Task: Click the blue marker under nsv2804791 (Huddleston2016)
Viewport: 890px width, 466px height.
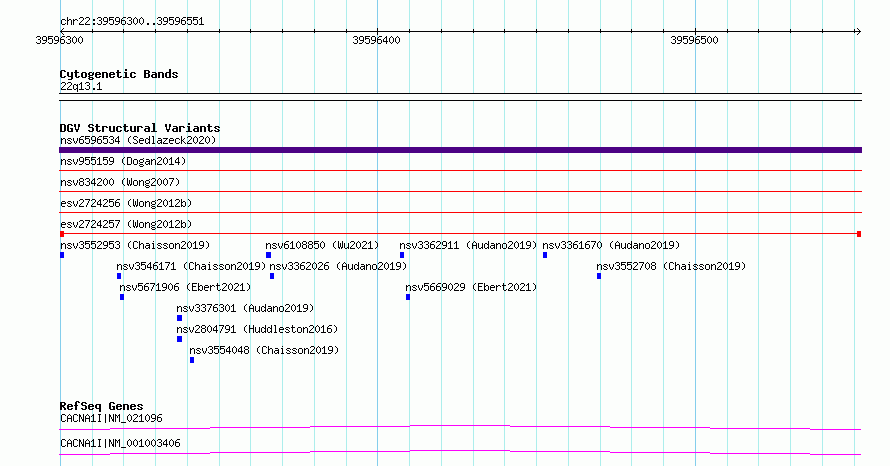Action: tap(179, 339)
